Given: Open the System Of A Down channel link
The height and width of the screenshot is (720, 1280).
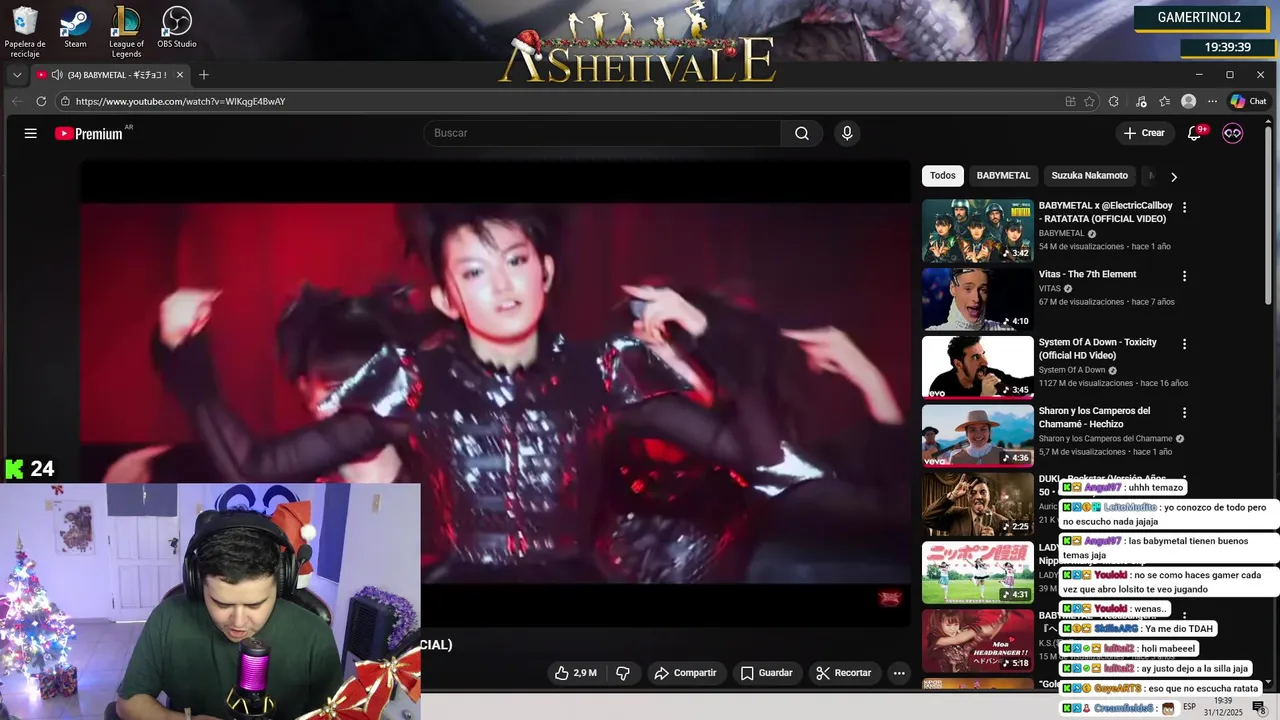Looking at the screenshot, I should click(x=1072, y=370).
